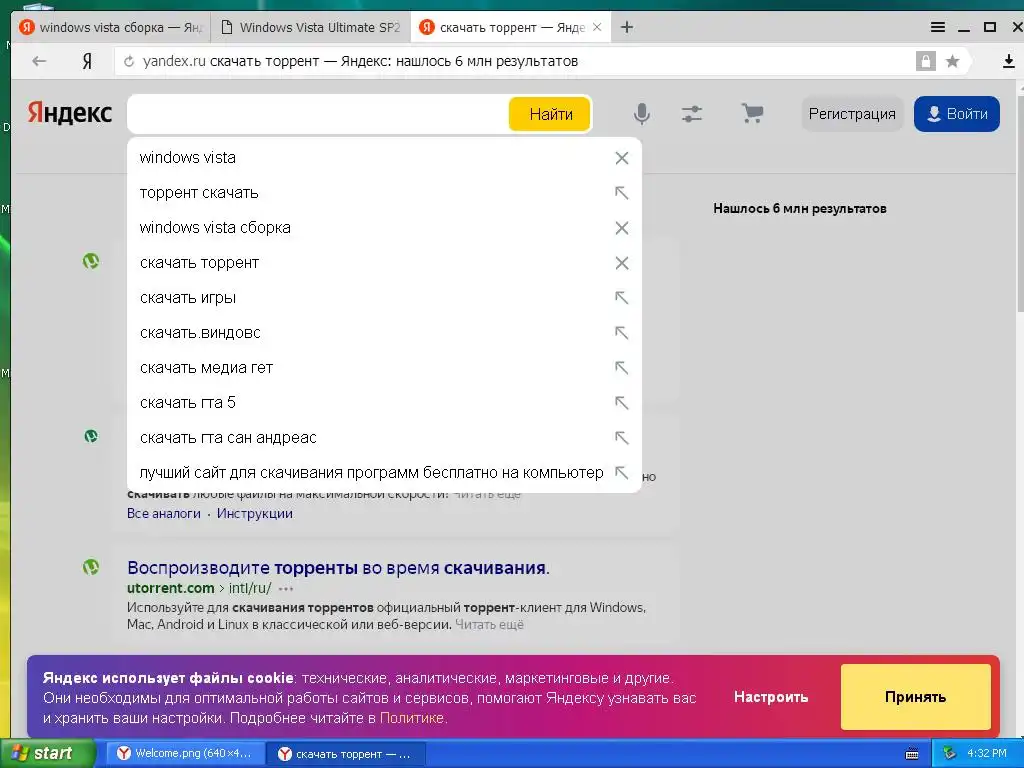Click the Регистрация button
This screenshot has width=1024, height=768.
(852, 114)
